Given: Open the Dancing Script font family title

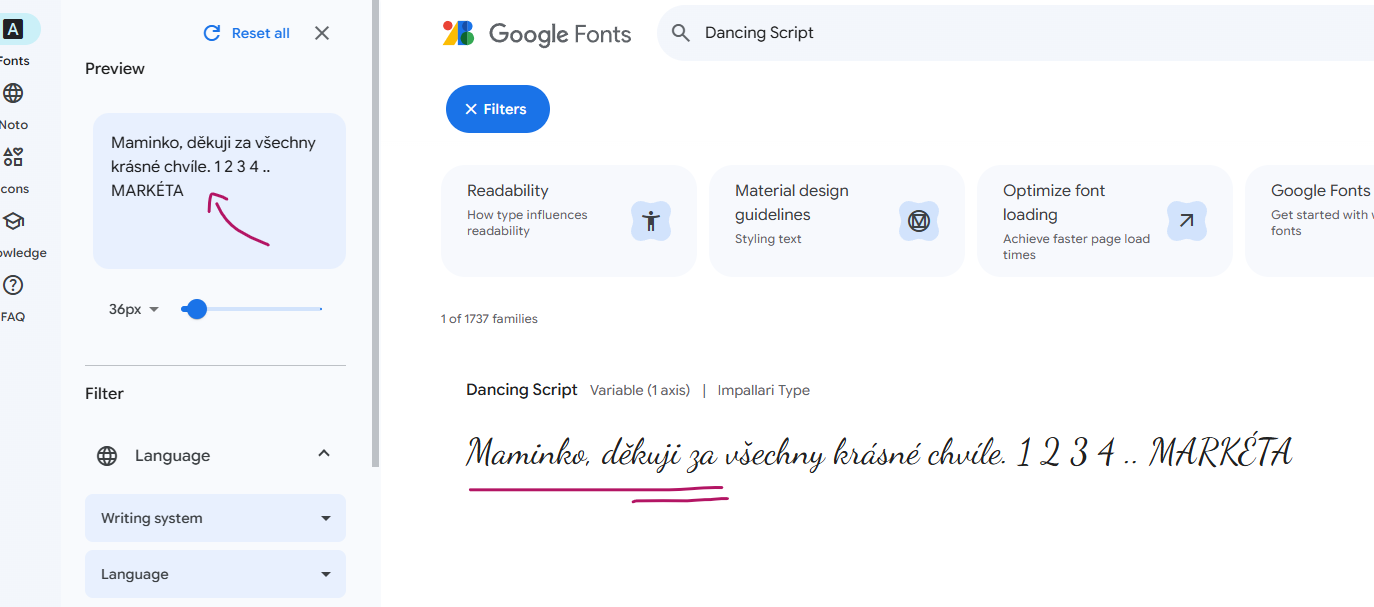Looking at the screenshot, I should coord(522,390).
